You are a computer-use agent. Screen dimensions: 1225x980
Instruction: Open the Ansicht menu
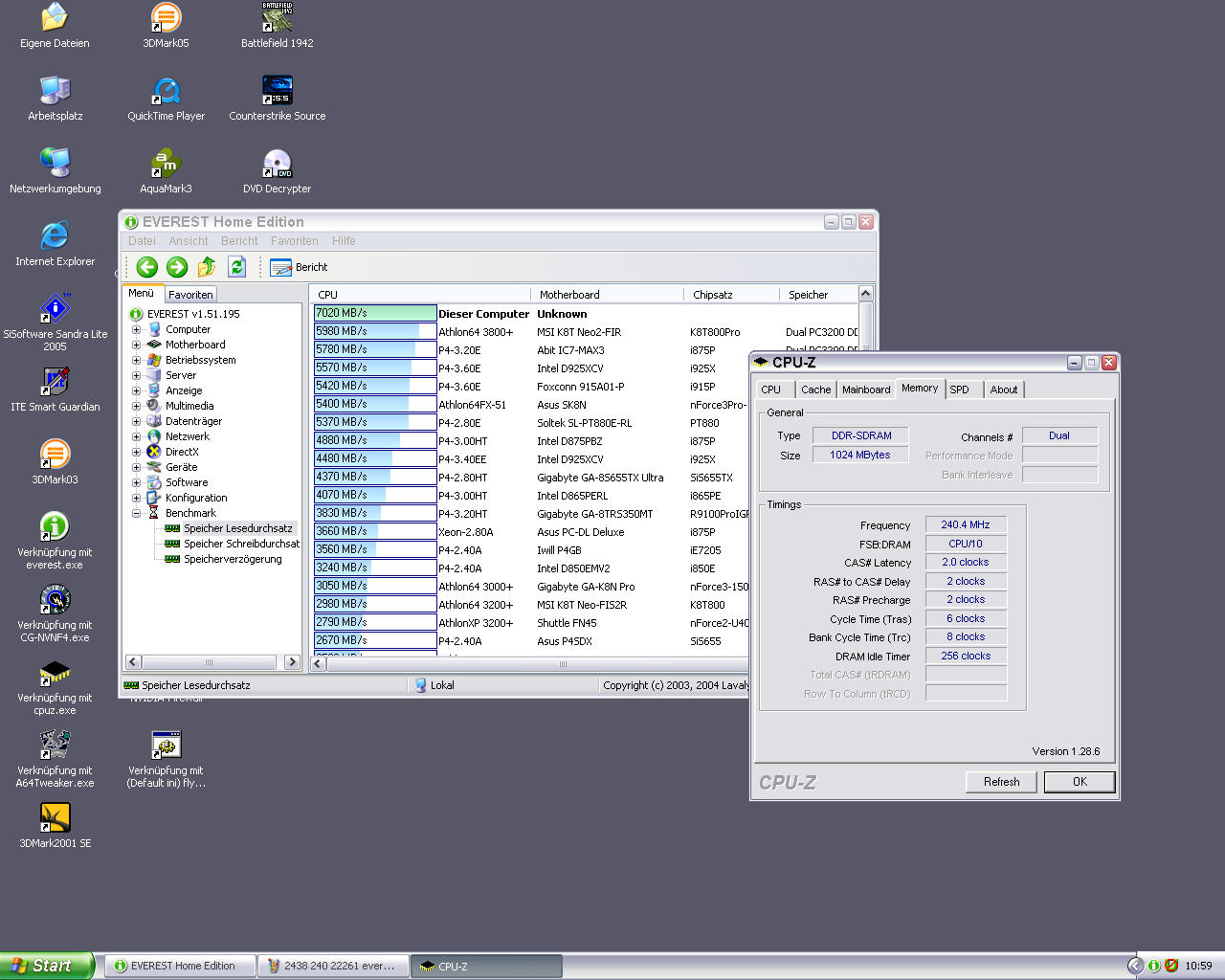tap(188, 241)
